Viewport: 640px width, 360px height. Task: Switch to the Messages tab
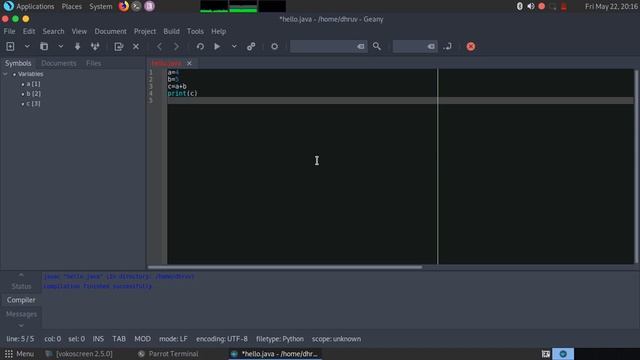(x=21, y=314)
